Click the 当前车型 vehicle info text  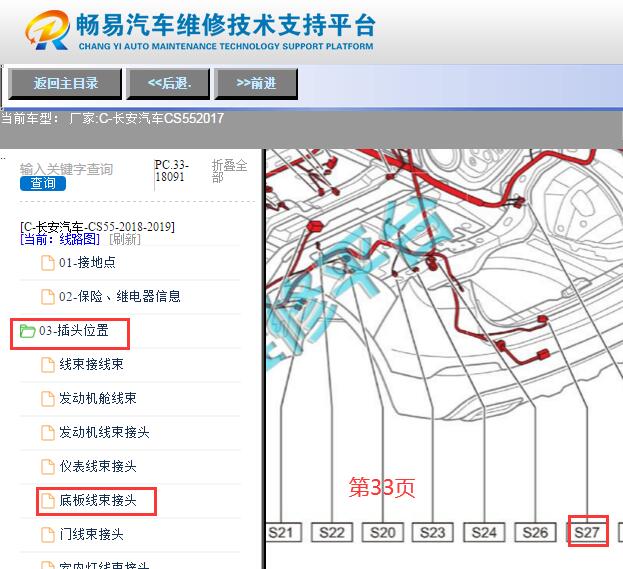click(112, 118)
